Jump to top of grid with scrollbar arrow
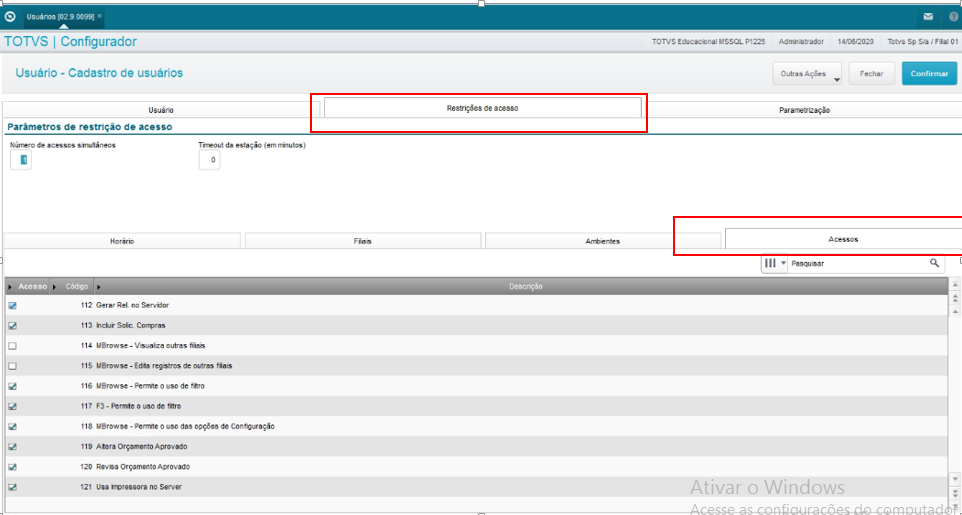 point(954,285)
